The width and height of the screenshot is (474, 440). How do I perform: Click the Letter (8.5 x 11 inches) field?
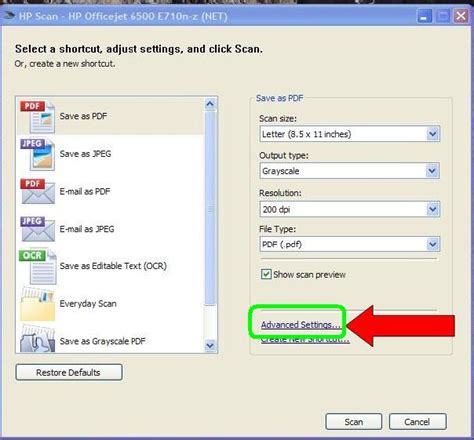coord(350,134)
